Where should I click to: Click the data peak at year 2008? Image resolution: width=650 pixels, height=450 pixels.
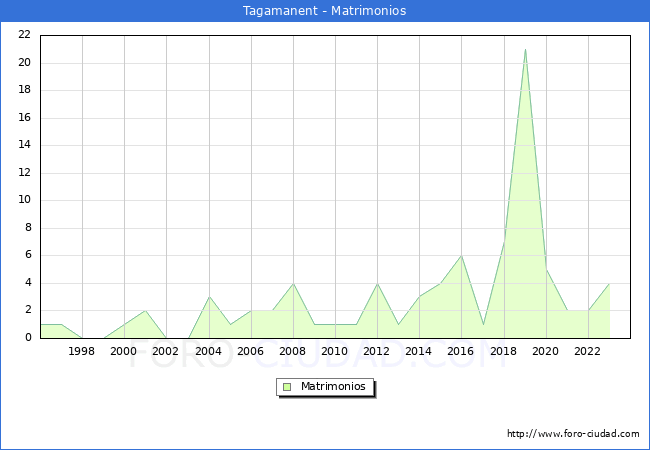tap(292, 283)
